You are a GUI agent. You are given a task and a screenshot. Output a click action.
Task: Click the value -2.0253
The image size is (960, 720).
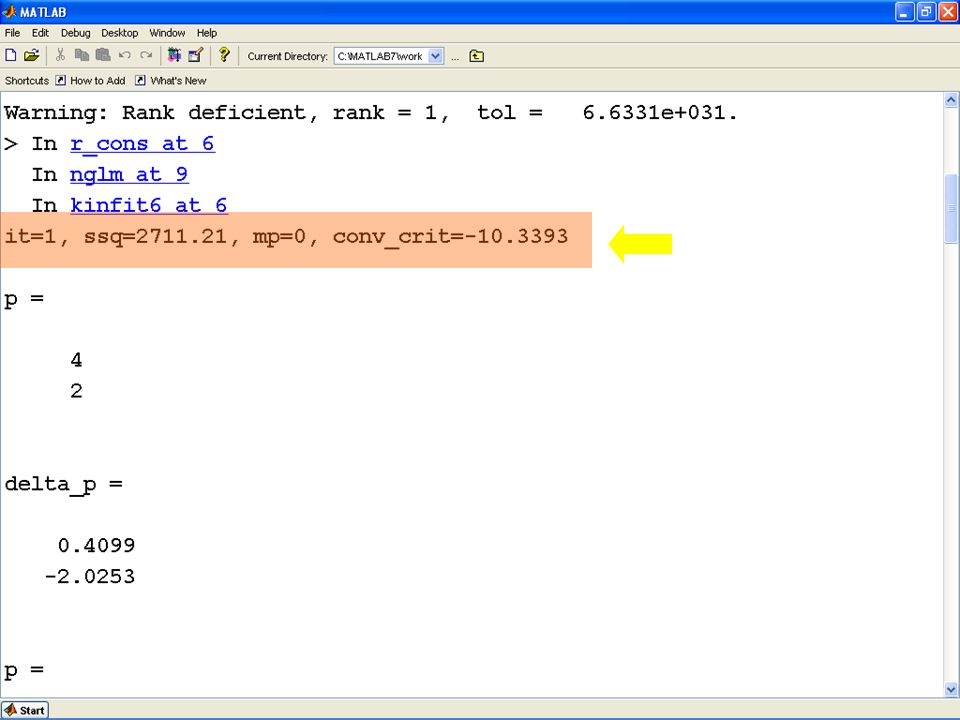click(89, 577)
